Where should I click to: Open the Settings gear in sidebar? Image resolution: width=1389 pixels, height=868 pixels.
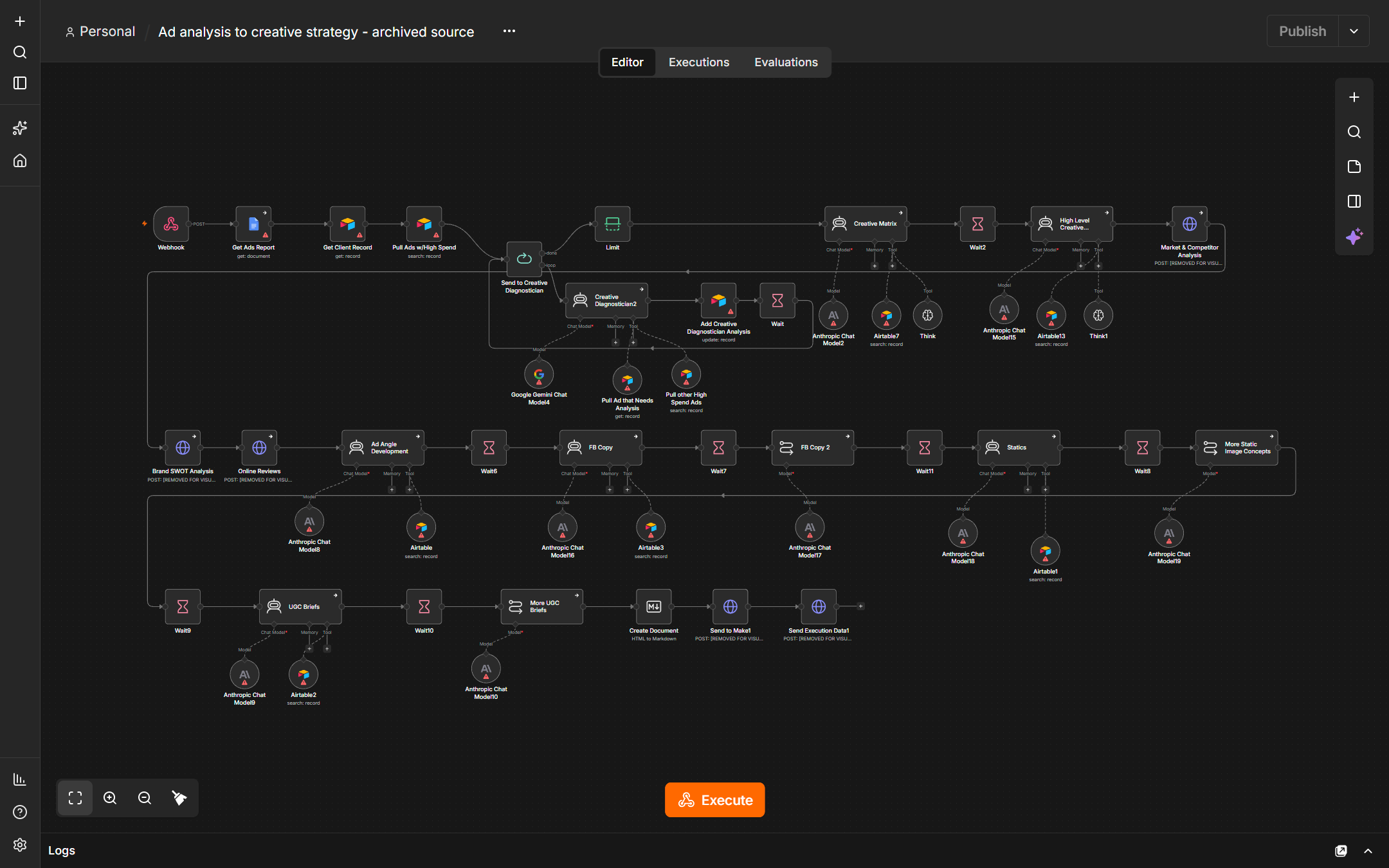point(20,844)
